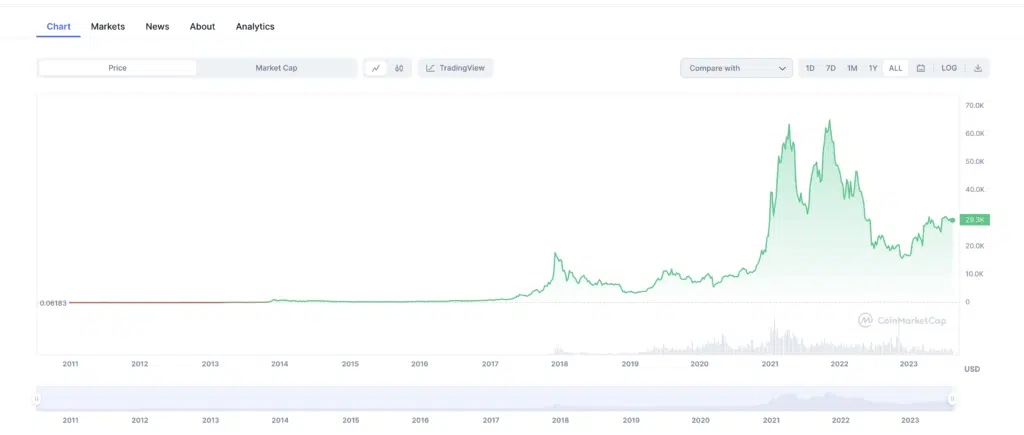Screen dimensions: 1024x435
Task: Click the CoinMarketCap watermark logo
Action: 902,320
